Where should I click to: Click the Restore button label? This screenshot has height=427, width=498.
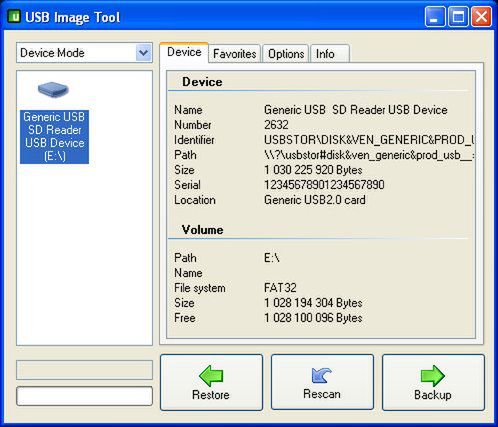pyautogui.click(x=211, y=395)
